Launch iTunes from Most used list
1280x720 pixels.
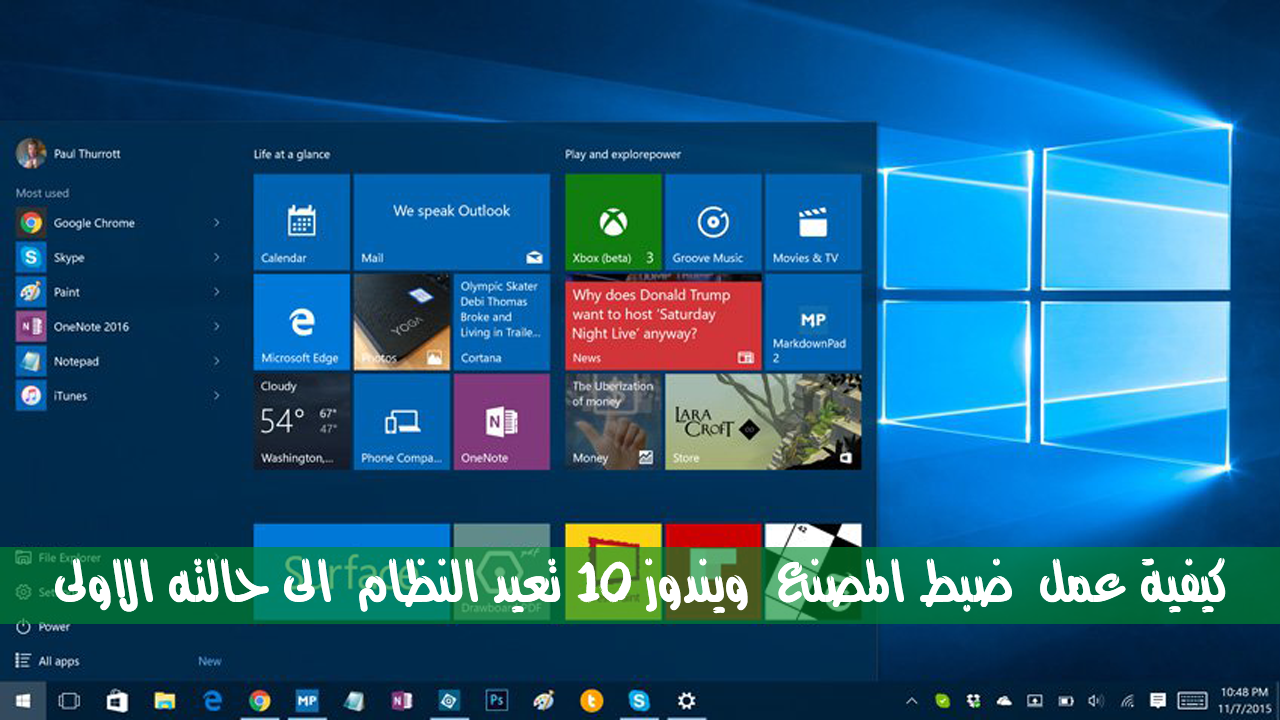click(118, 396)
